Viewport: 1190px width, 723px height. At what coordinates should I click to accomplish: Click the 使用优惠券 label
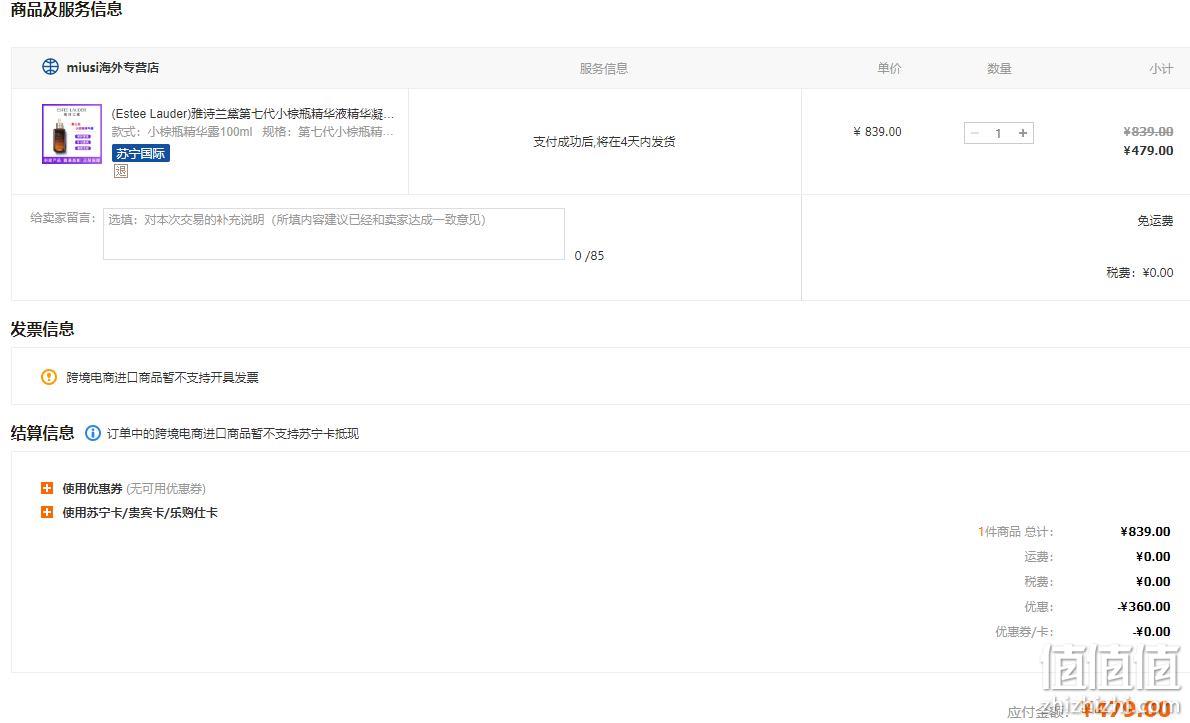click(x=93, y=489)
